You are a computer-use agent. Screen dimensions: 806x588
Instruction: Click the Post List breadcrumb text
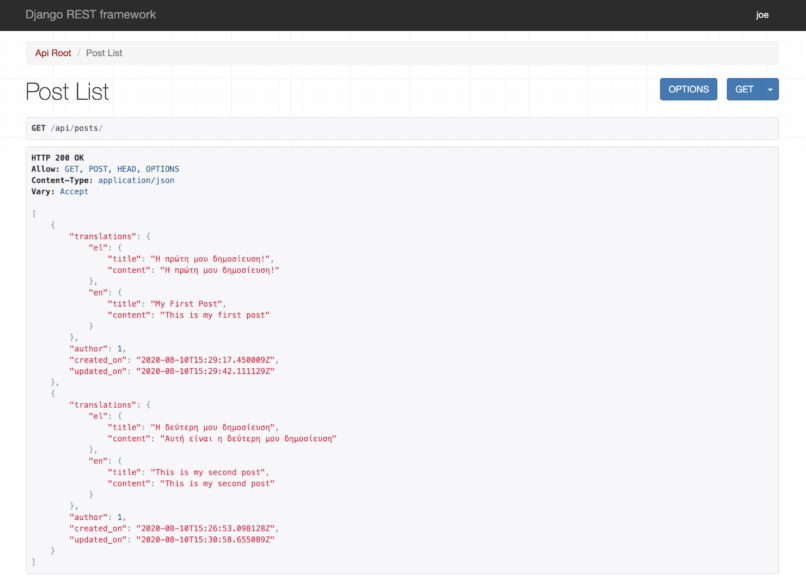click(104, 53)
